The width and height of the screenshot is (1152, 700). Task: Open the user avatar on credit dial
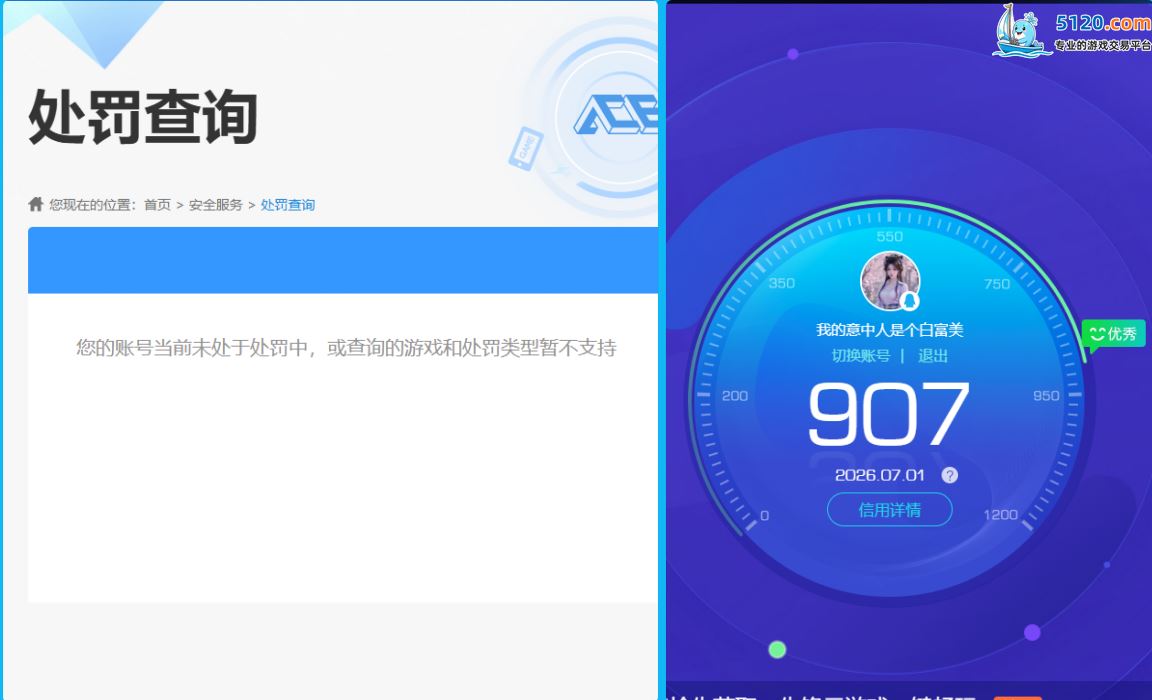coord(890,281)
